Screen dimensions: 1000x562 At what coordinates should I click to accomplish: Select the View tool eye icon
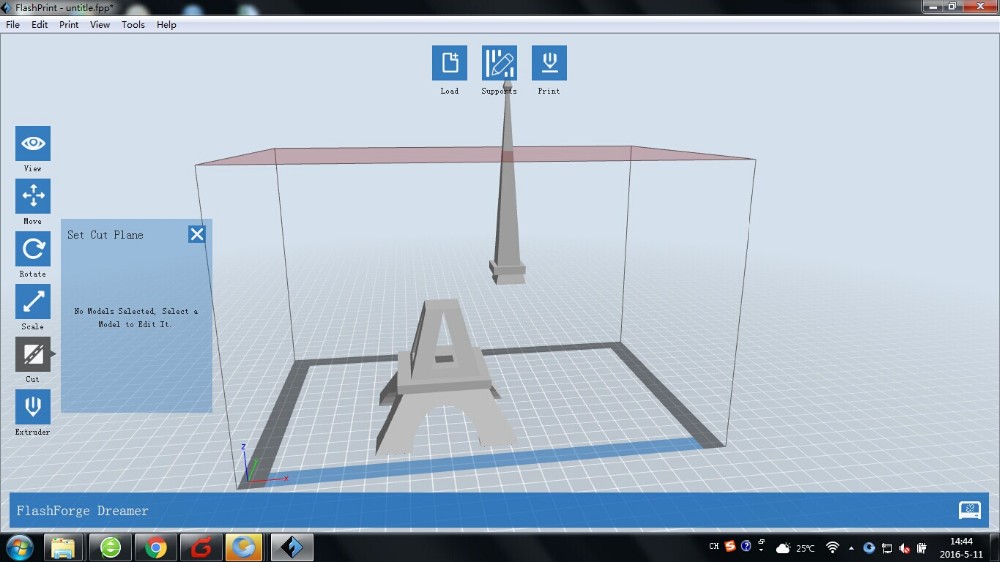[x=33, y=144]
